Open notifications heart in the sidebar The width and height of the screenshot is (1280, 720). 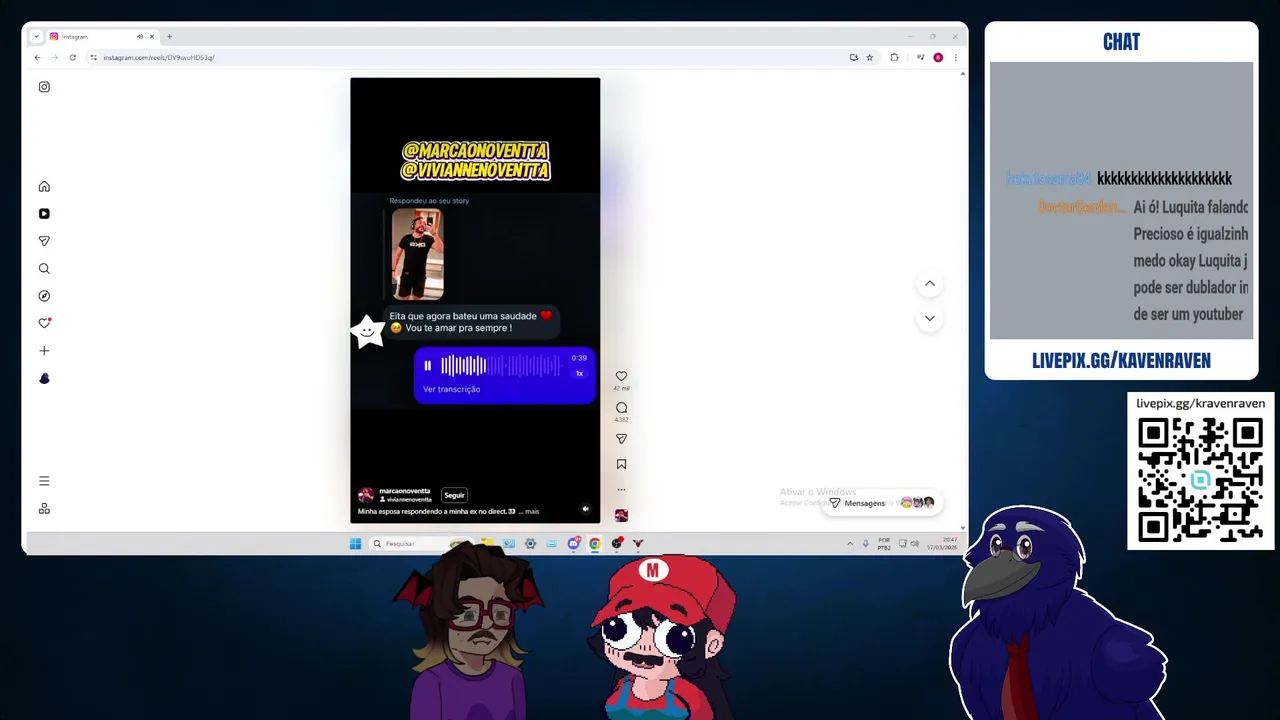pyautogui.click(x=44, y=323)
